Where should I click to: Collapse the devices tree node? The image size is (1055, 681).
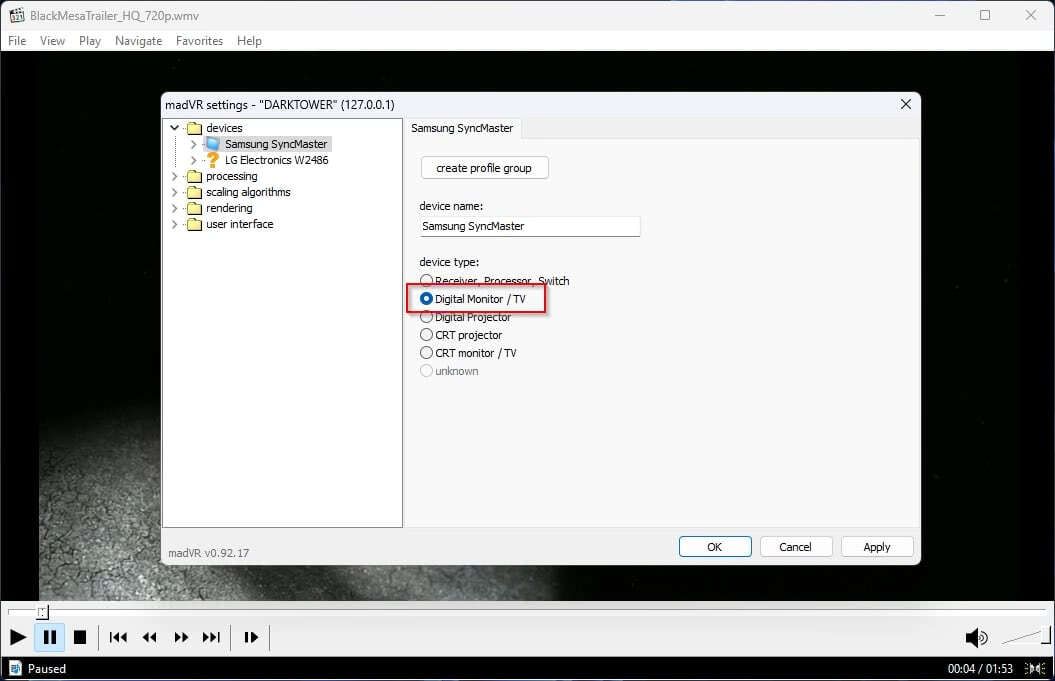point(175,128)
